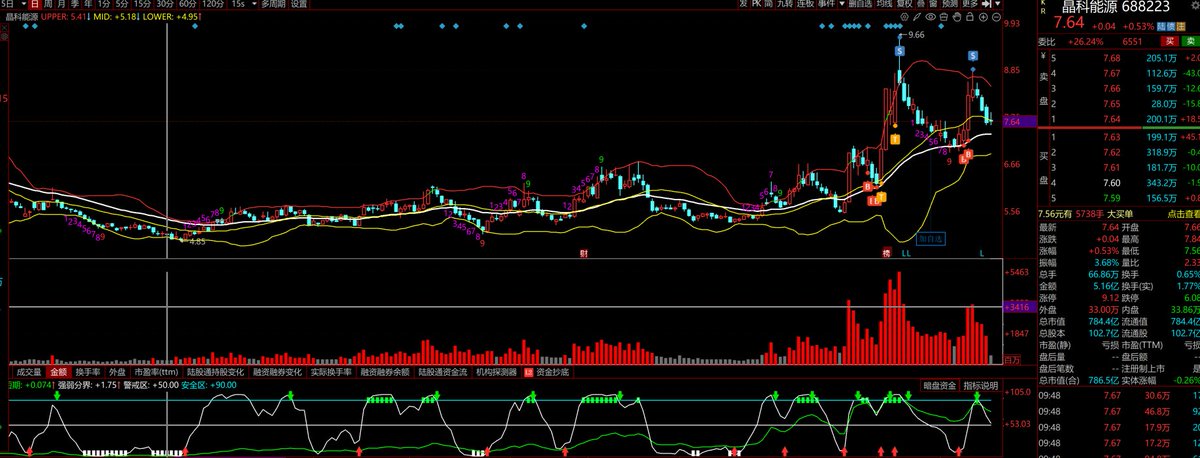This screenshot has width=1200, height=458.
Task: Open 多周期 multi-period view
Action: 272,5
